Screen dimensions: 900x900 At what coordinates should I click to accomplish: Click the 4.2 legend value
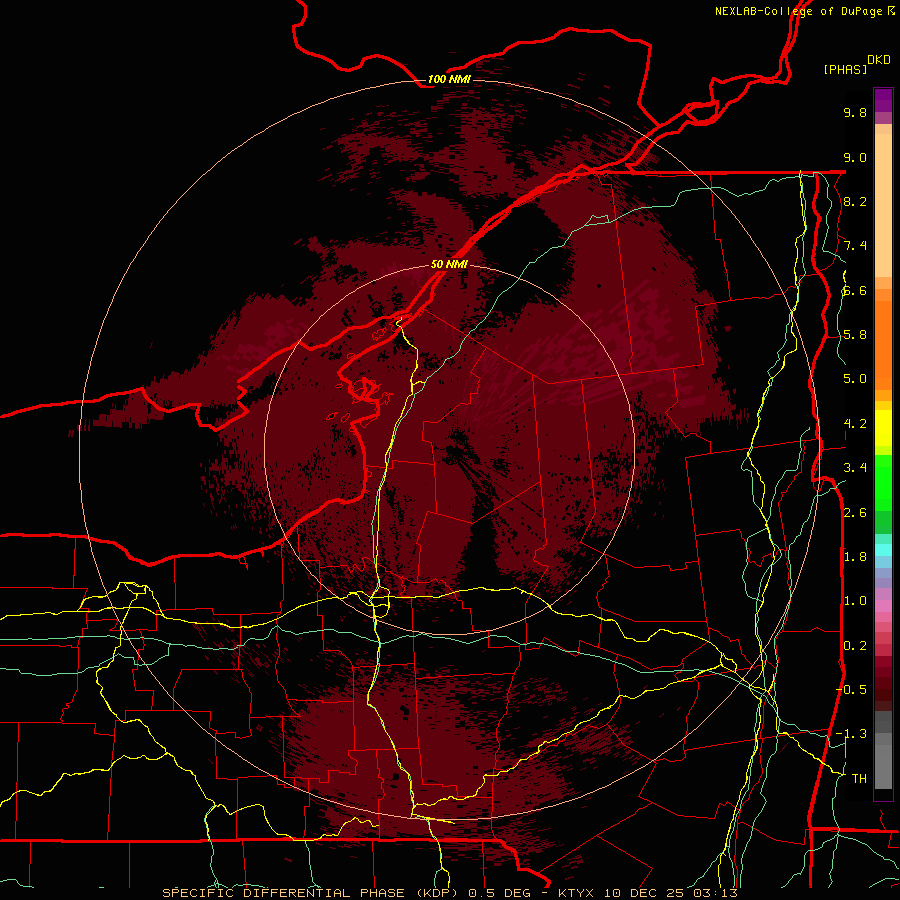pyautogui.click(x=855, y=423)
